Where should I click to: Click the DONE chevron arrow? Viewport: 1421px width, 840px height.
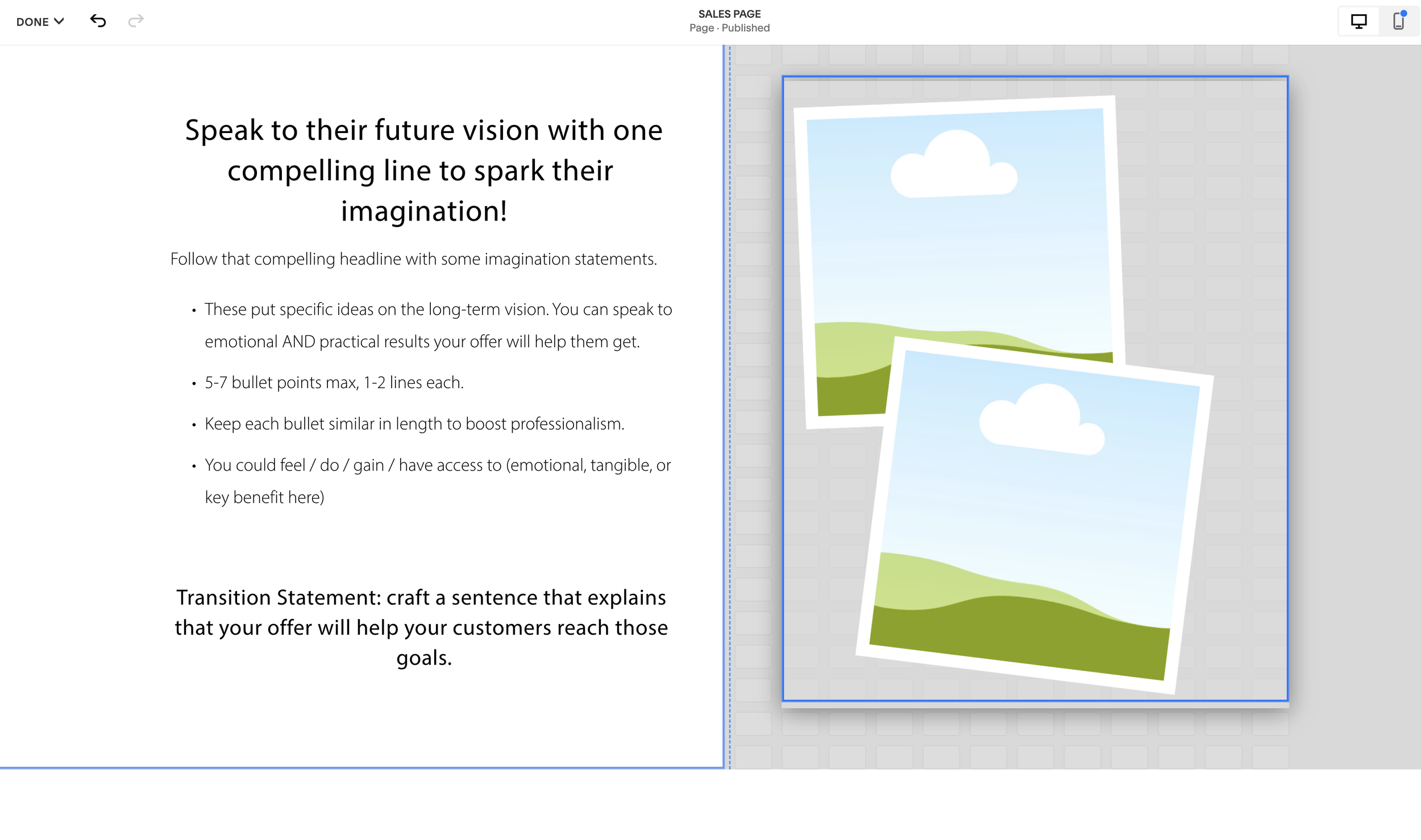[x=59, y=21]
